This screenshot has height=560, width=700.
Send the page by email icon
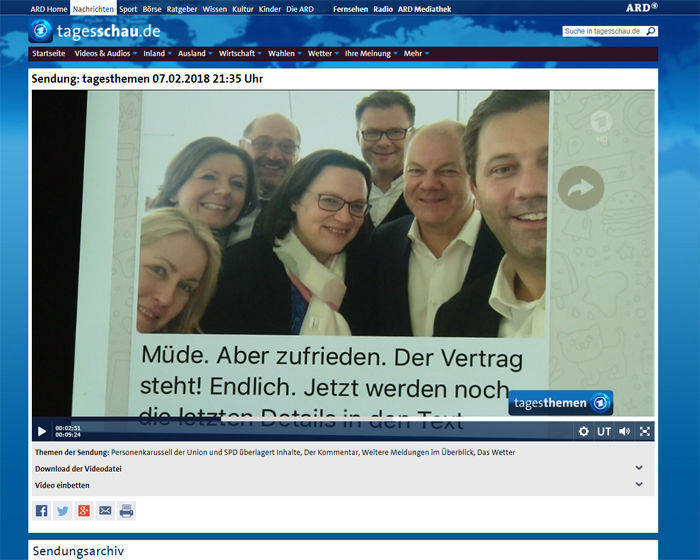pos(105,510)
